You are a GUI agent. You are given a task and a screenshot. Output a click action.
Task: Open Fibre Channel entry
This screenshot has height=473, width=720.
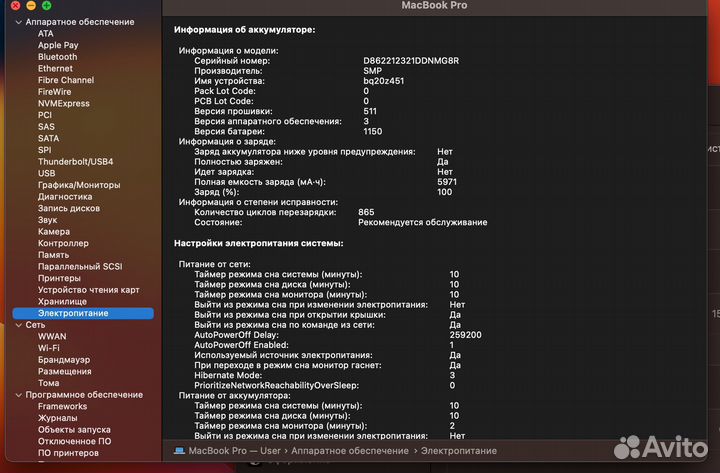tap(66, 80)
